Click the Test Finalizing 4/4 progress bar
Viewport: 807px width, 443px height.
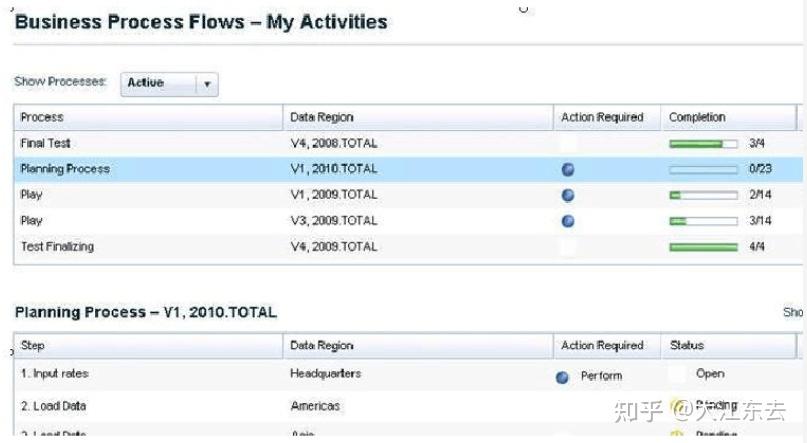[x=703, y=246]
